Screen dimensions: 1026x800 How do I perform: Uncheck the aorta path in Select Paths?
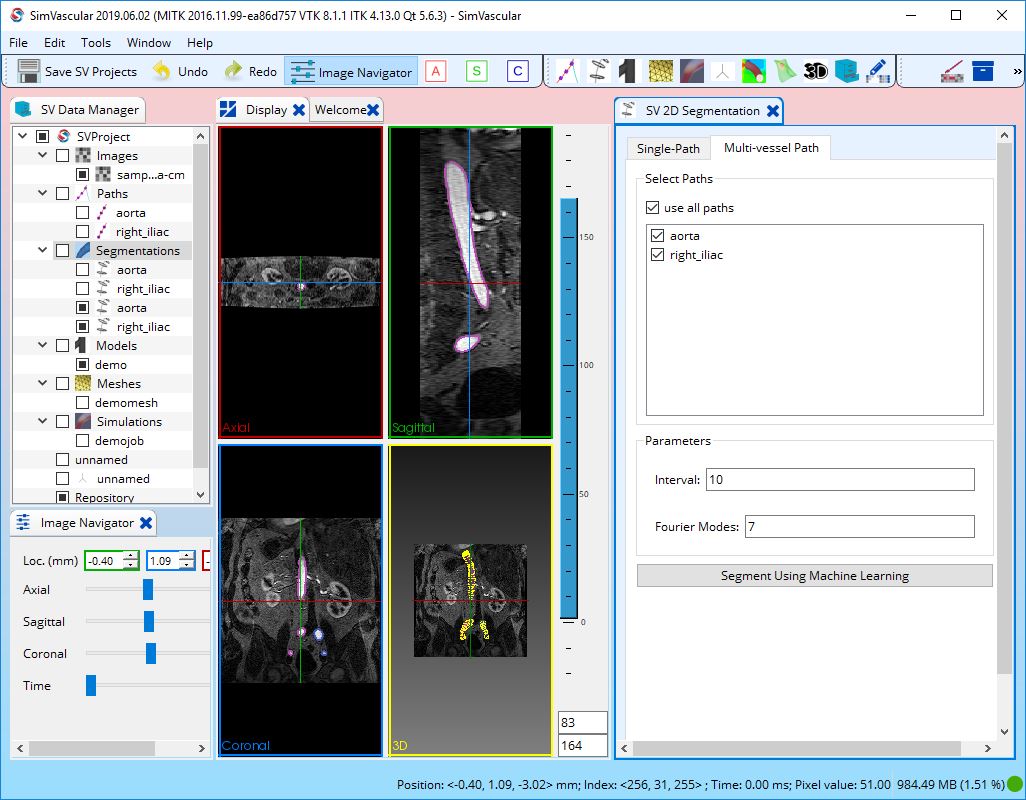pos(657,236)
